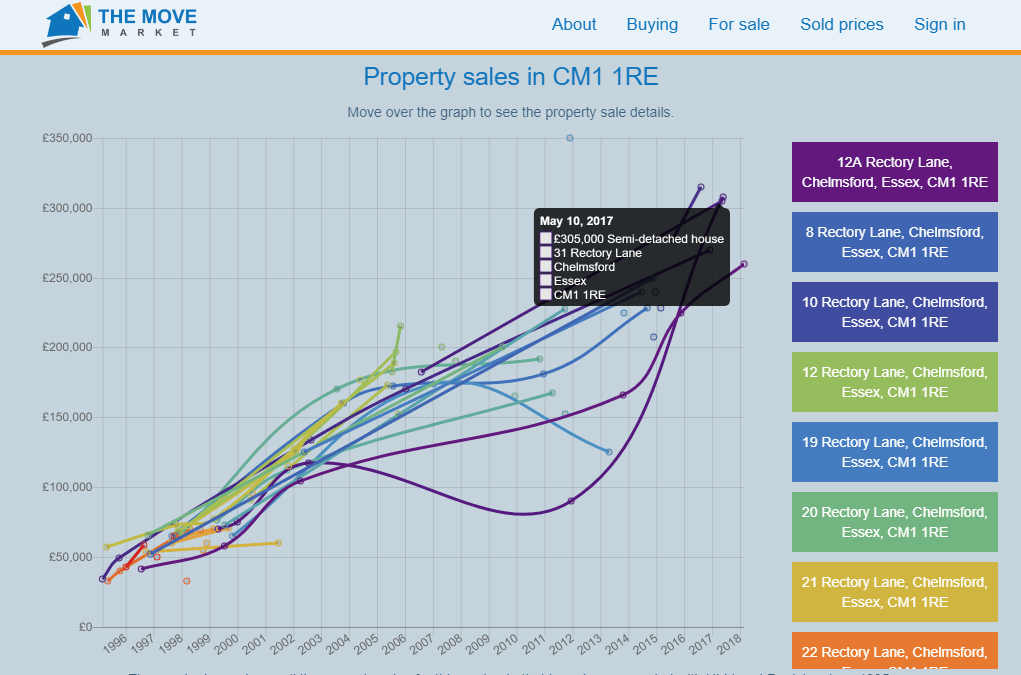
Task: Toggle the £305,000 Semi-detached house legend square
Action: pos(545,238)
